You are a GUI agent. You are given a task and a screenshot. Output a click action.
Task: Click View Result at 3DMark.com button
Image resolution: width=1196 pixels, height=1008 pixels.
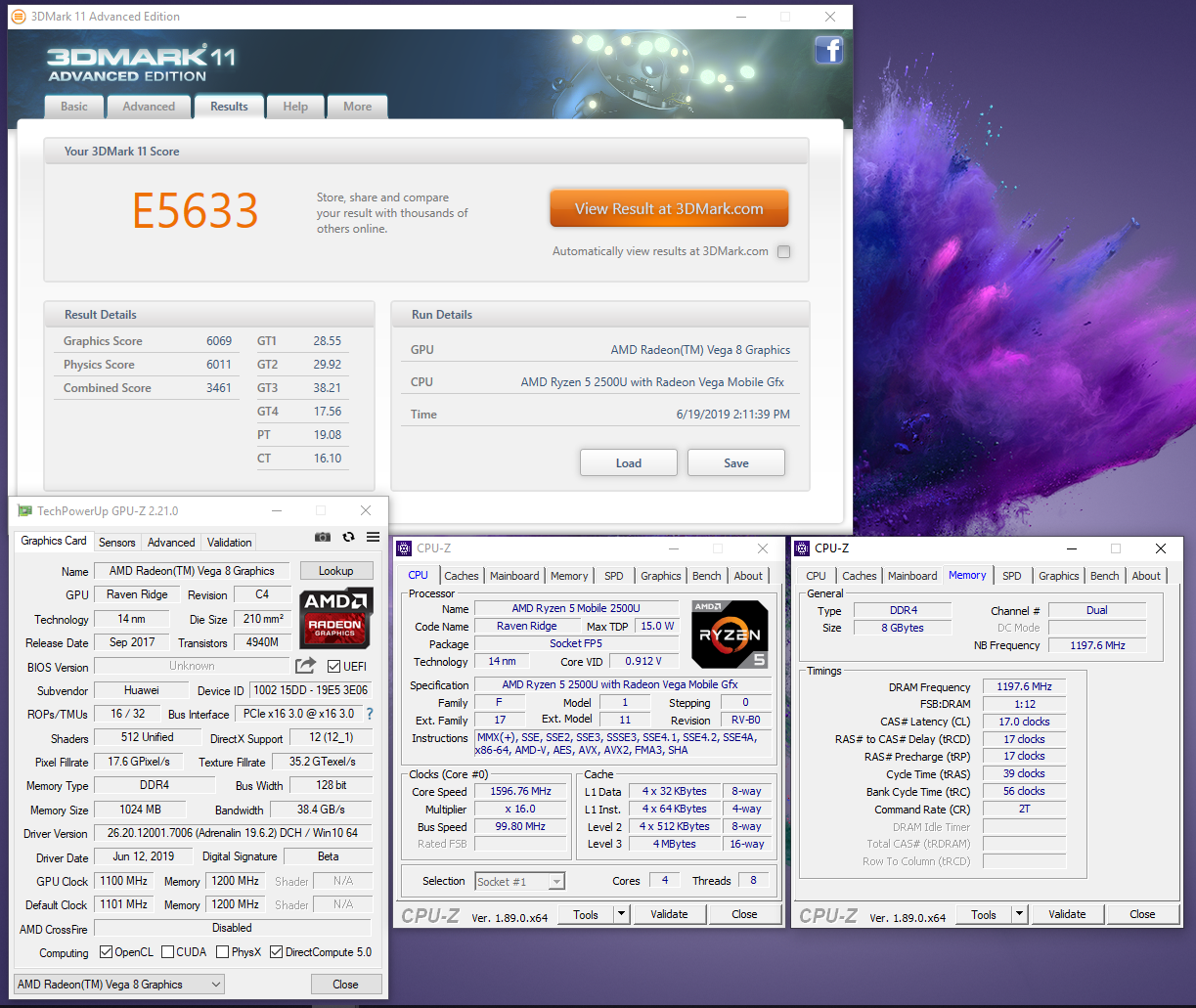(x=669, y=208)
